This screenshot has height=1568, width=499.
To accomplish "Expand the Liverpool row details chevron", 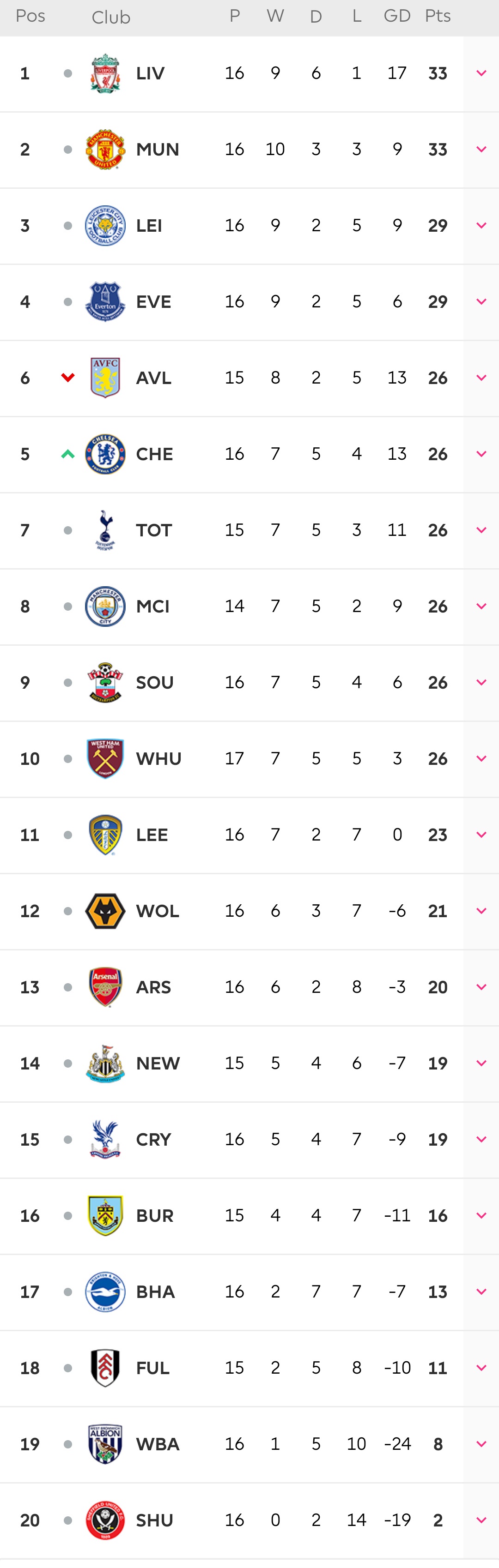I will (481, 74).
